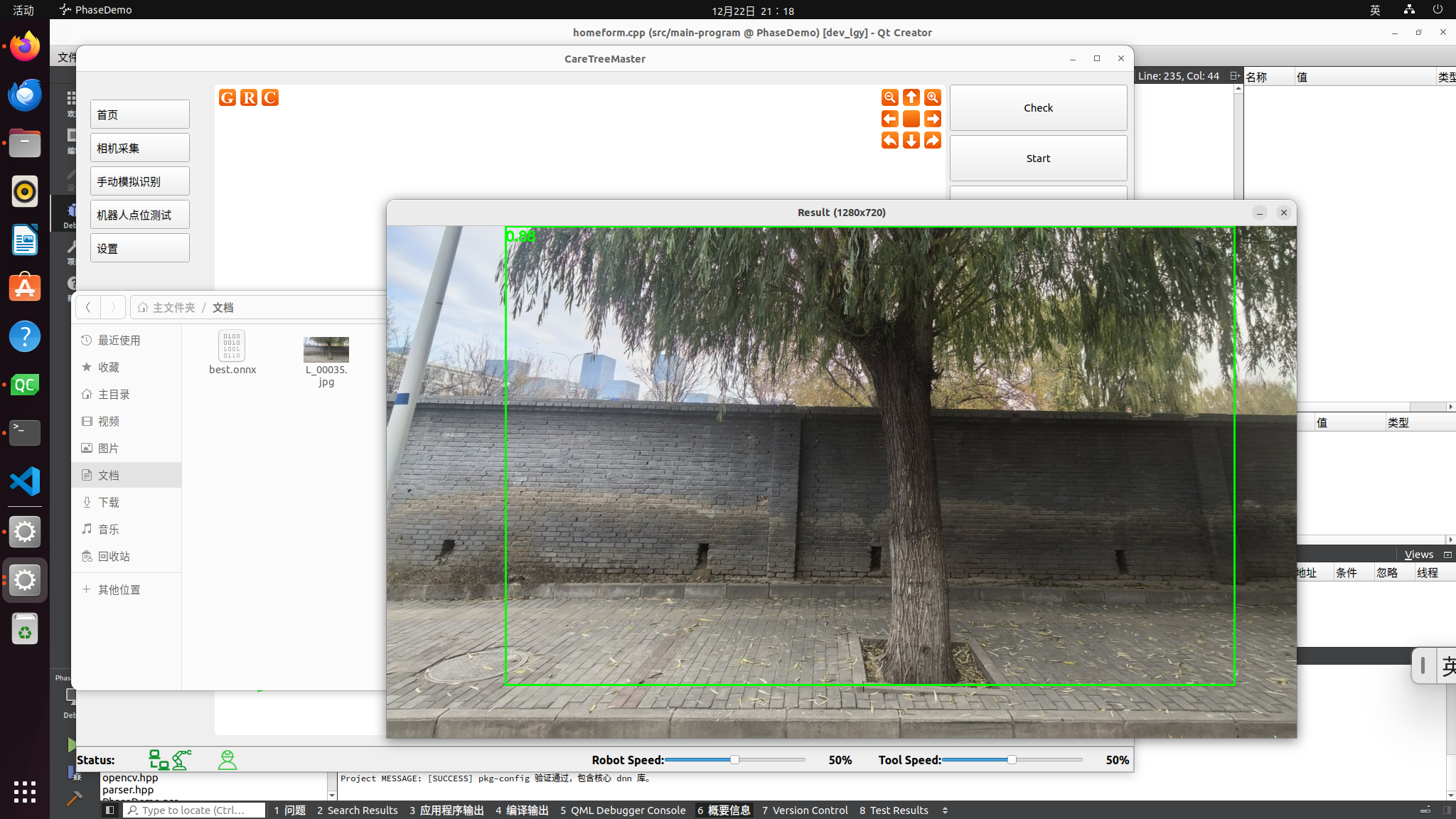Open Visual Studio Code from the dock
The image size is (1456, 819).
(25, 481)
